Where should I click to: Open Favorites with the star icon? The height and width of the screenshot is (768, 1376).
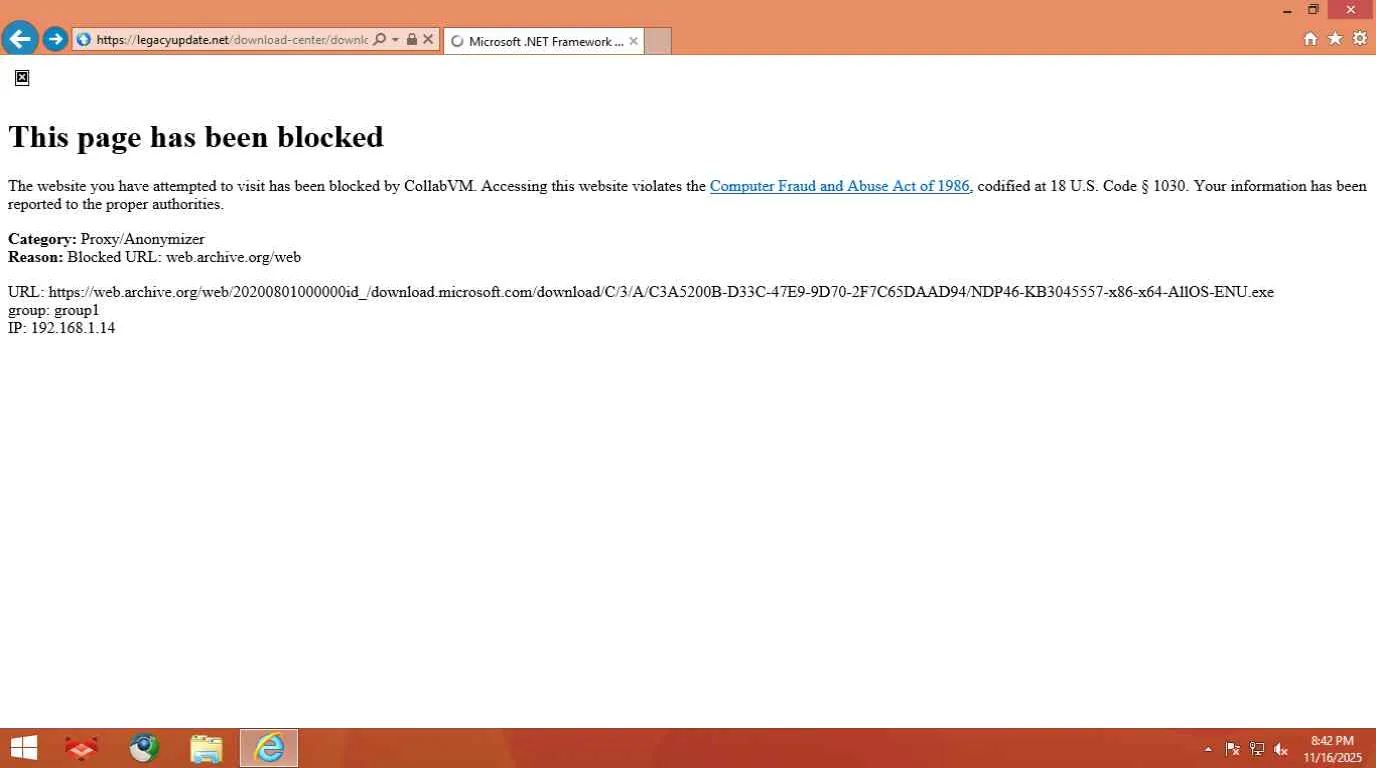click(x=1335, y=39)
